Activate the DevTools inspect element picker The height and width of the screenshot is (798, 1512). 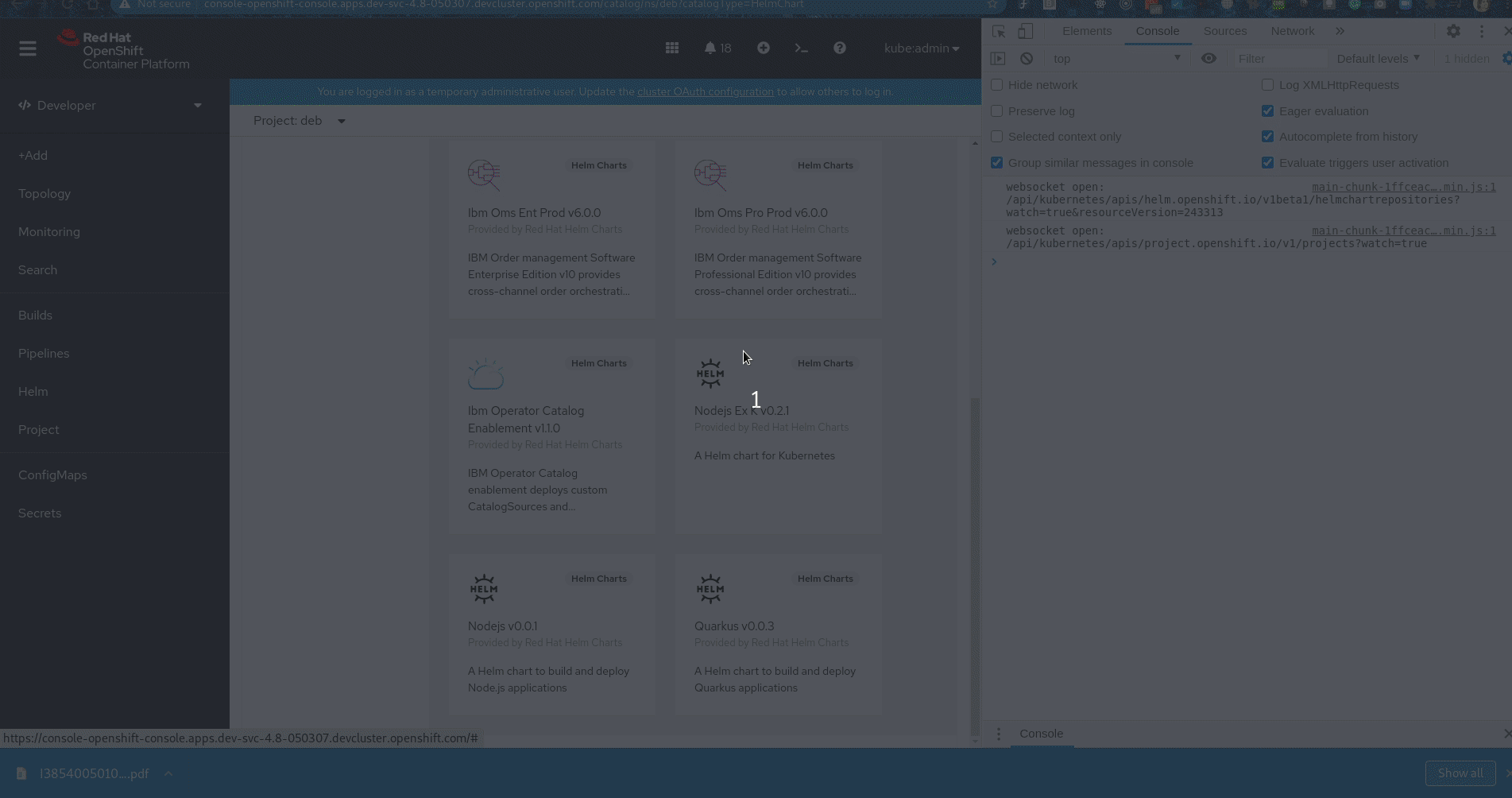coord(999,31)
